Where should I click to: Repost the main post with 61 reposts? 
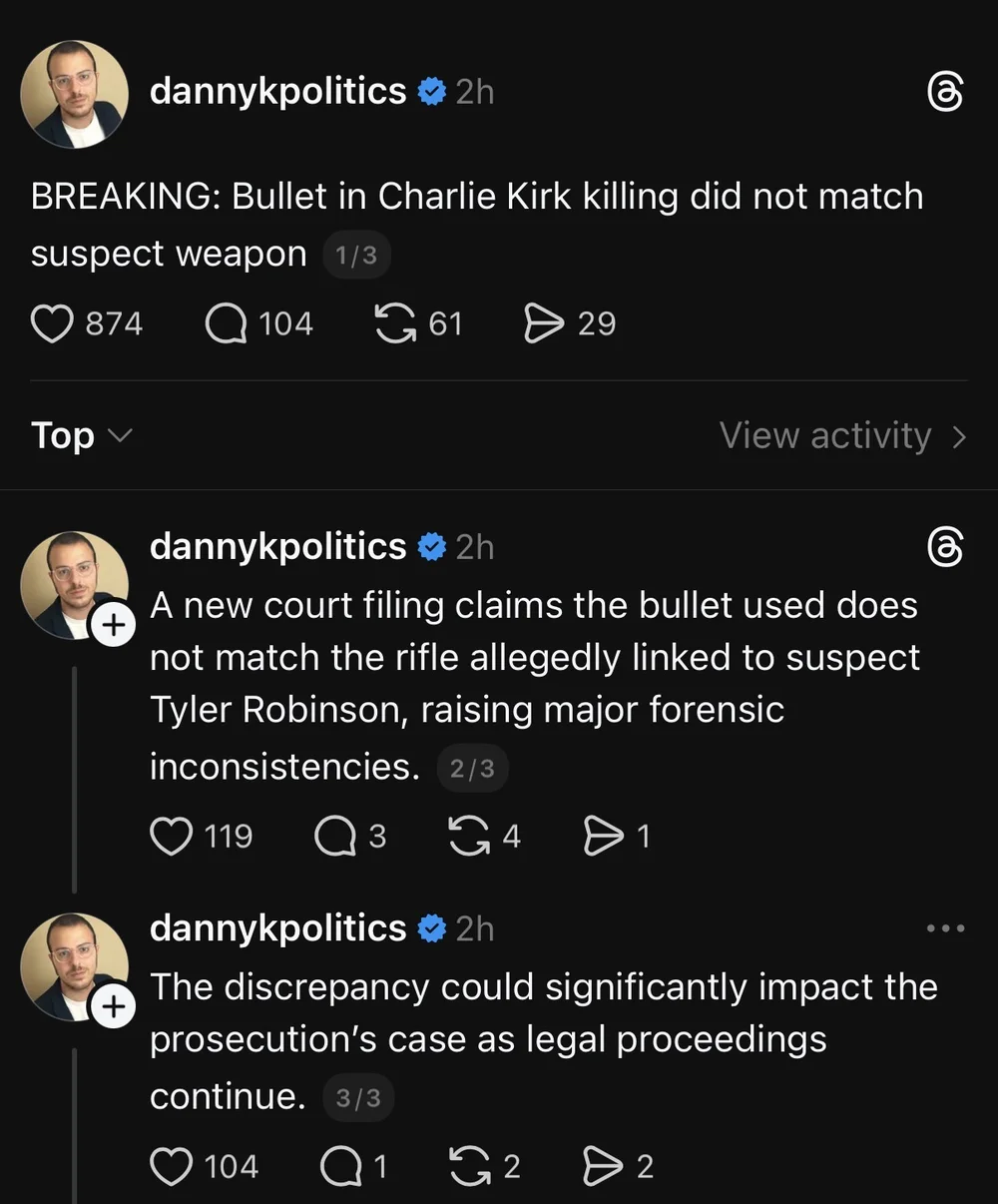coord(395,323)
